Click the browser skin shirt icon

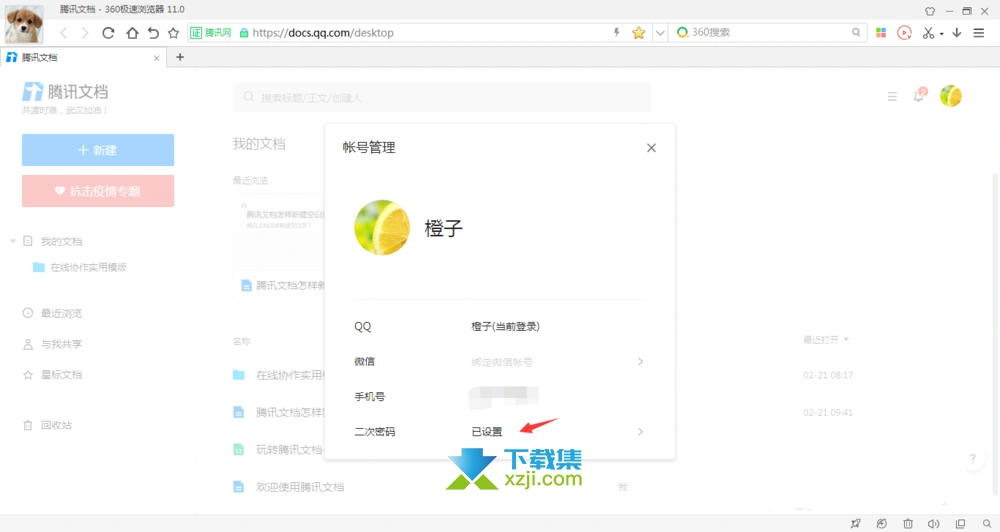(x=930, y=11)
